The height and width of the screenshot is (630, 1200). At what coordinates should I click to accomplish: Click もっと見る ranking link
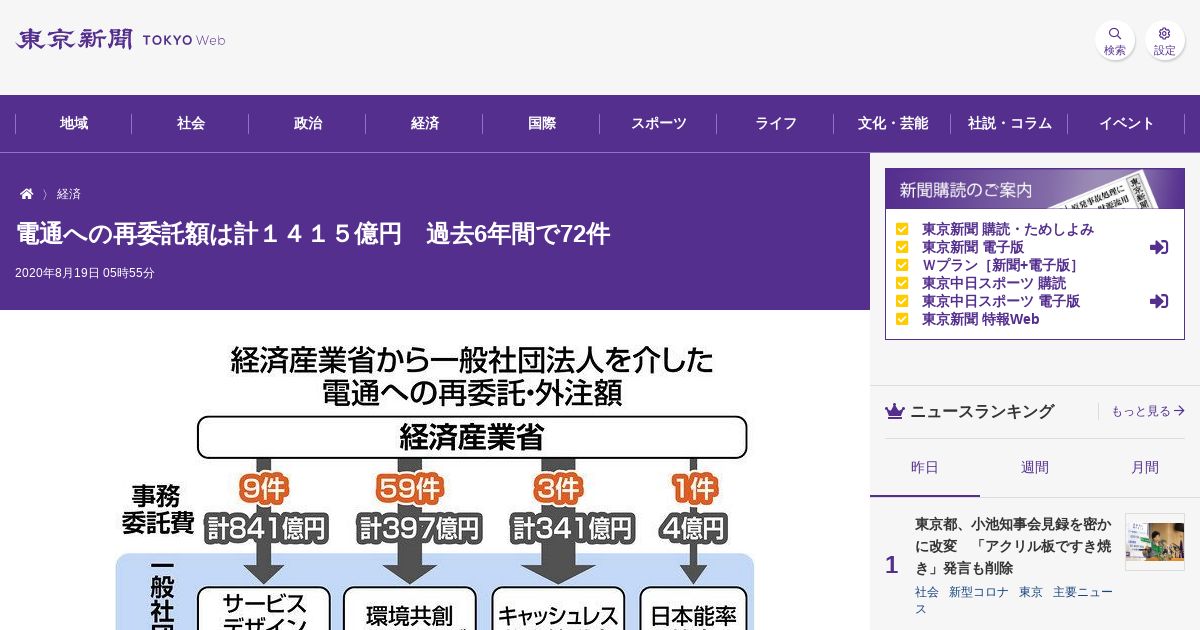tap(1148, 411)
